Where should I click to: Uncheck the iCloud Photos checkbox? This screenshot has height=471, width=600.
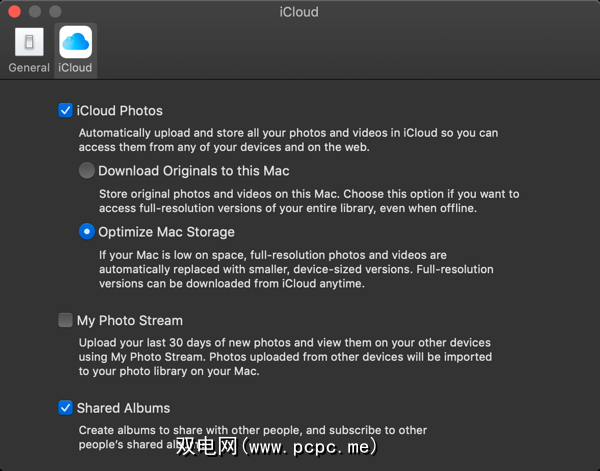click(65, 111)
